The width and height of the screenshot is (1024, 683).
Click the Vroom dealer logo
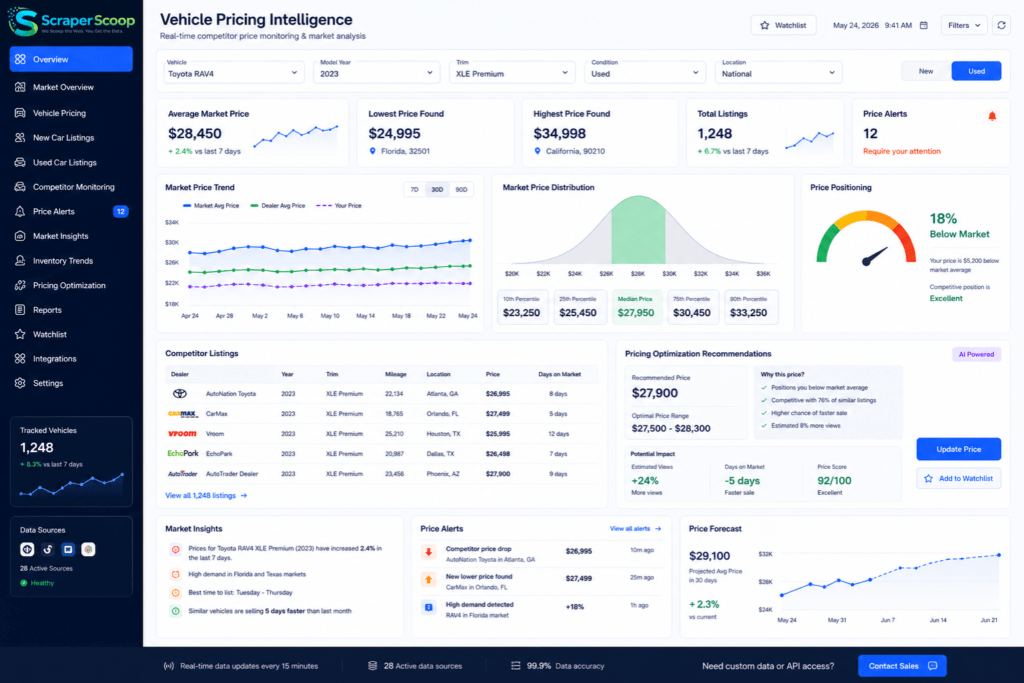pos(182,434)
